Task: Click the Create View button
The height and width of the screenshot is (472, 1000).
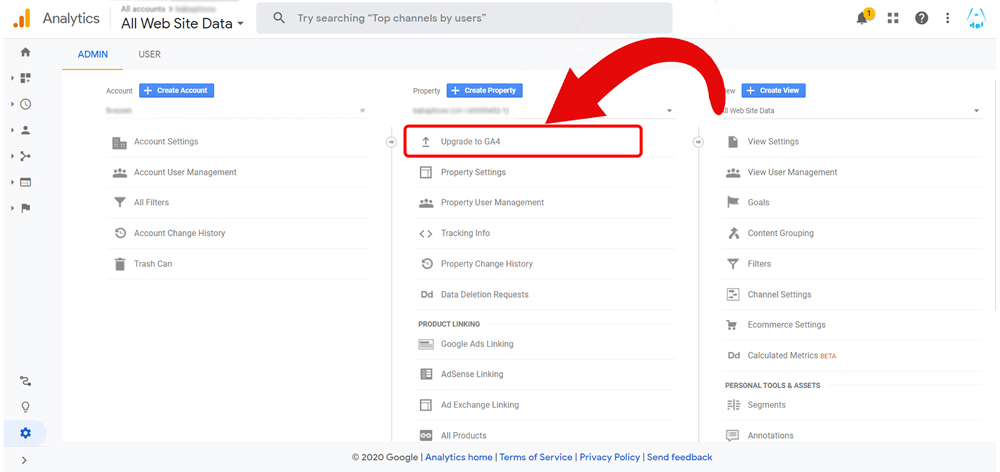Action: [774, 91]
